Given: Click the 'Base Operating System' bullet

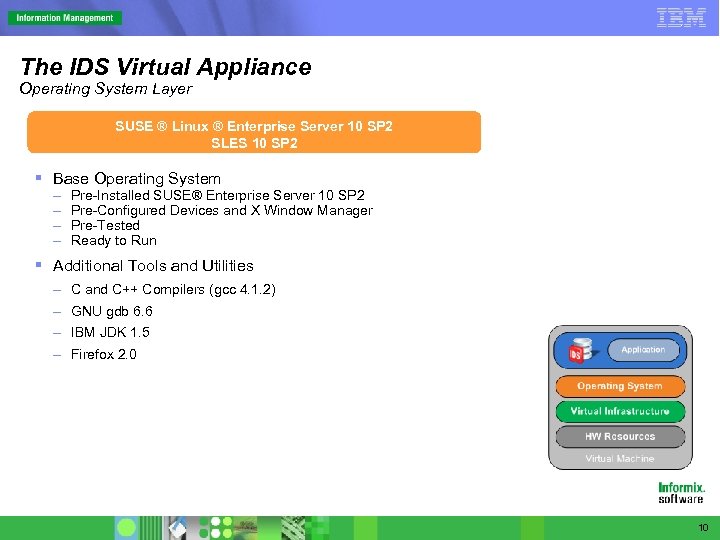Looking at the screenshot, I should [137, 179].
